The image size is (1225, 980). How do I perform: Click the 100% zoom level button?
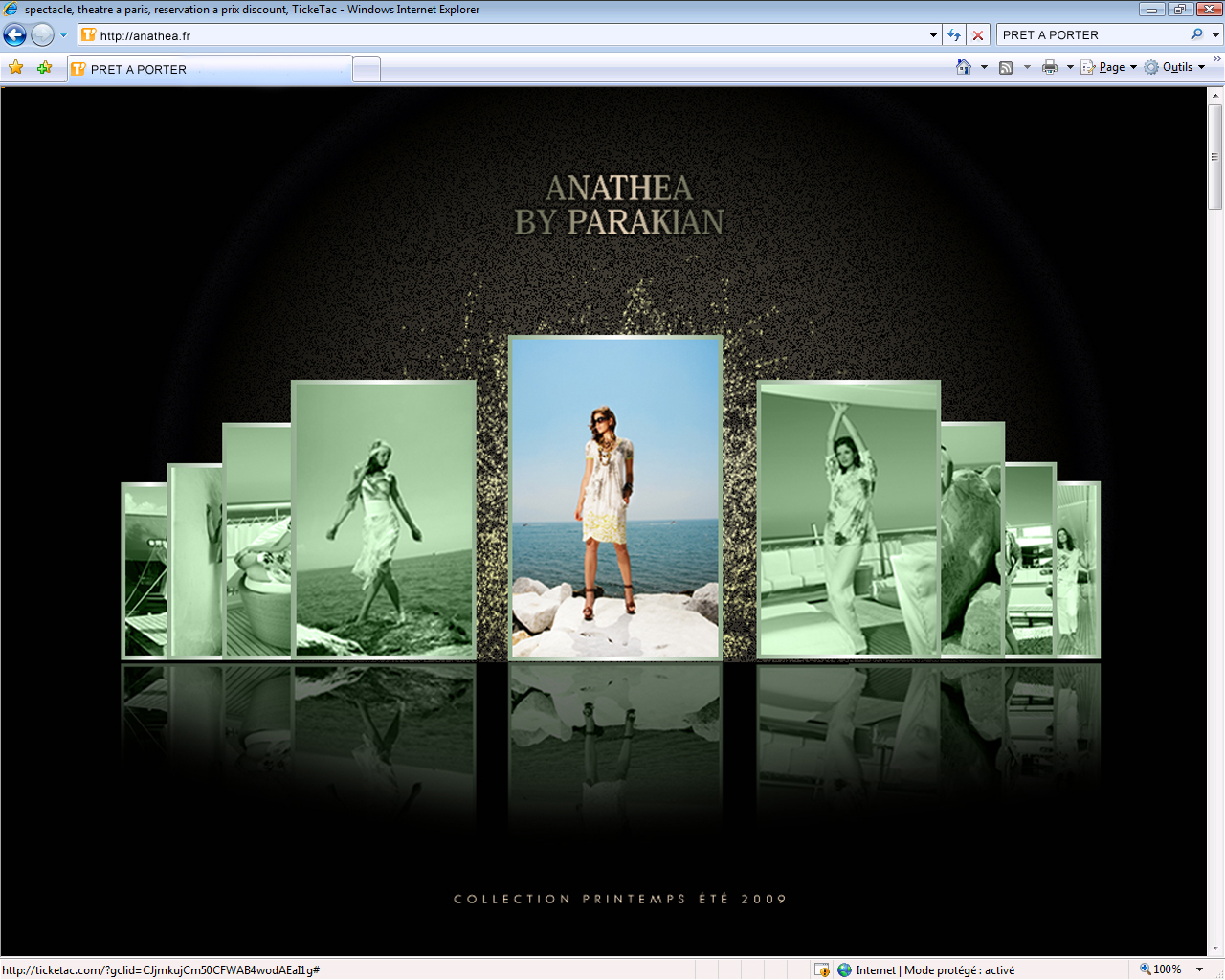click(x=1161, y=969)
